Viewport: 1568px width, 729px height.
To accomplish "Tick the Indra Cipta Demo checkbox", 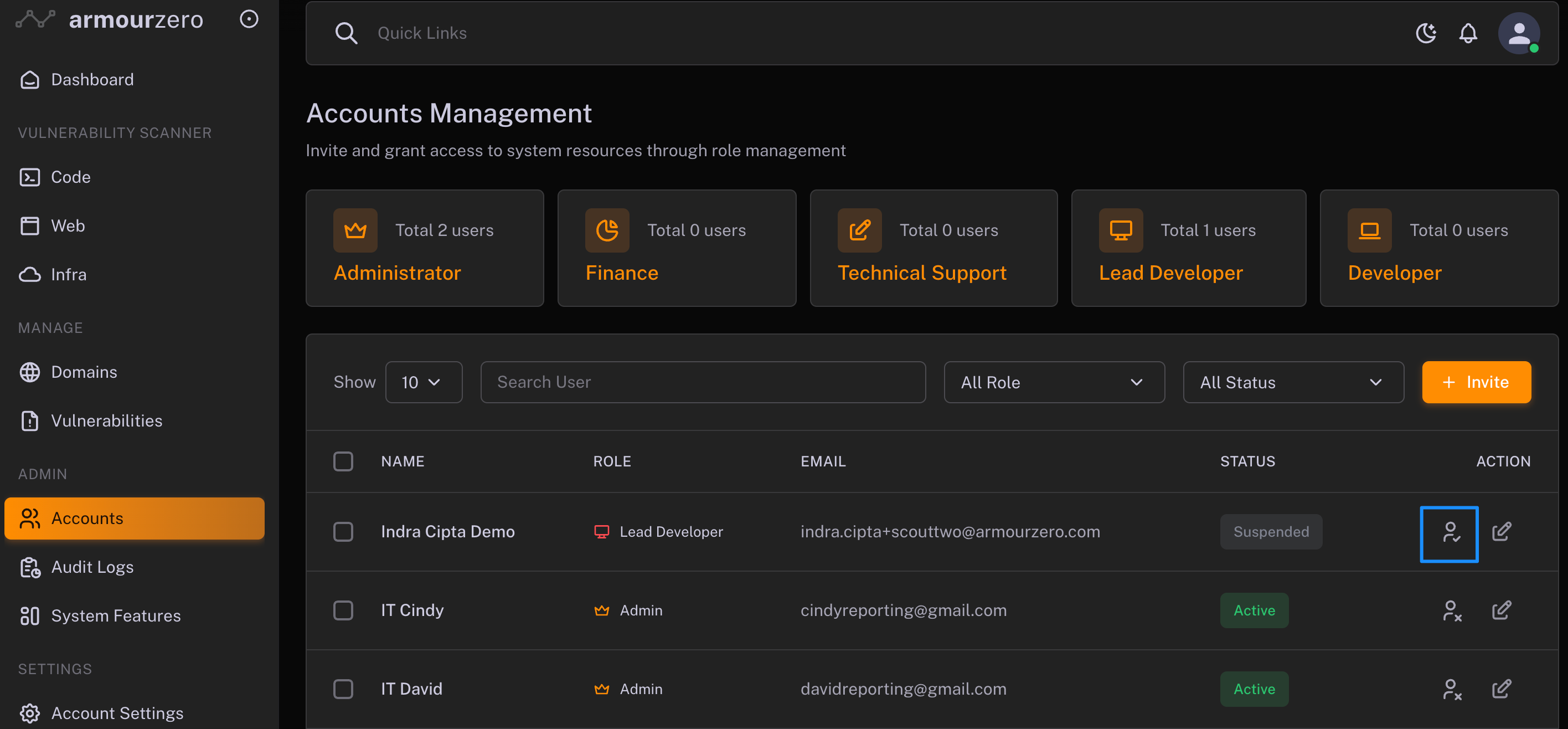I will (343, 532).
